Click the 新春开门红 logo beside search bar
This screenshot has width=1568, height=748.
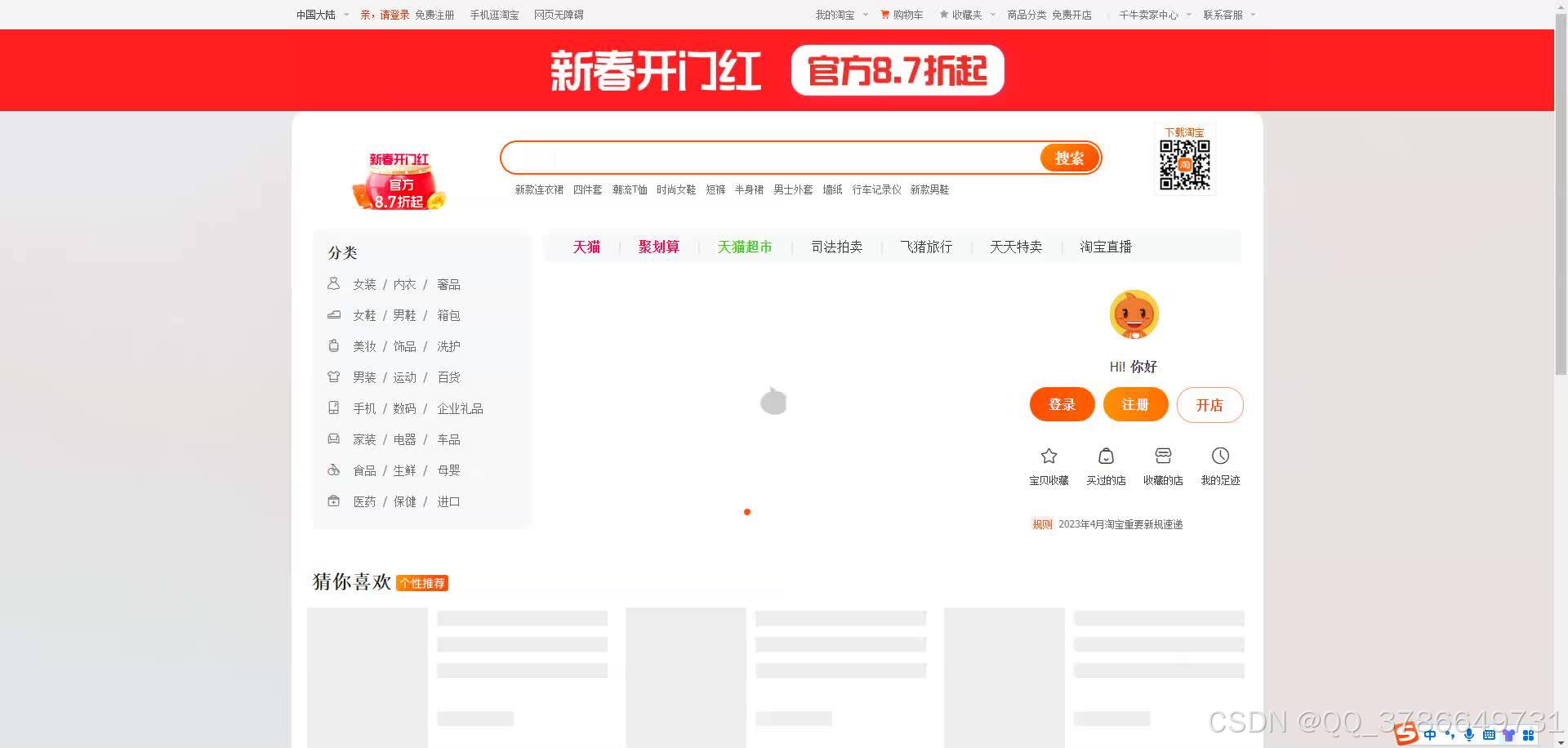tap(399, 180)
